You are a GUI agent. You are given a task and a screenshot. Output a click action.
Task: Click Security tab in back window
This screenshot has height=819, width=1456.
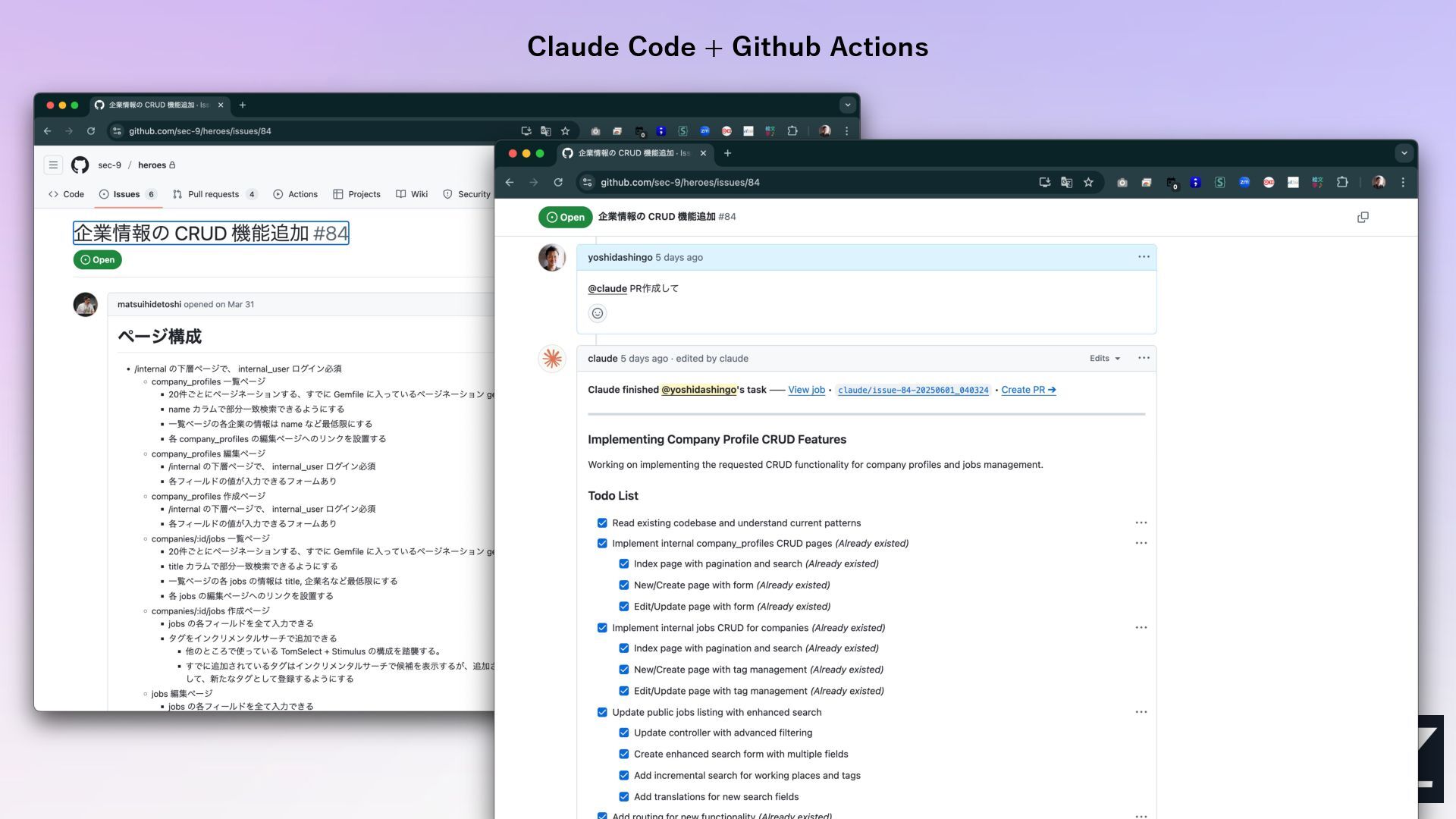coord(467,194)
